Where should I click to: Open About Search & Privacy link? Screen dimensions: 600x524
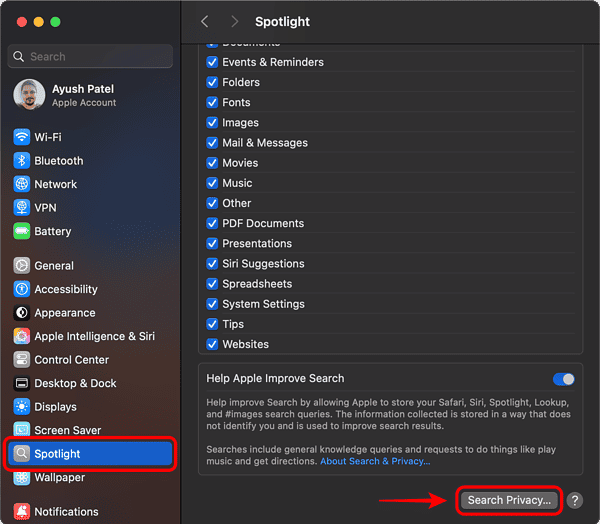pyautogui.click(x=375, y=461)
